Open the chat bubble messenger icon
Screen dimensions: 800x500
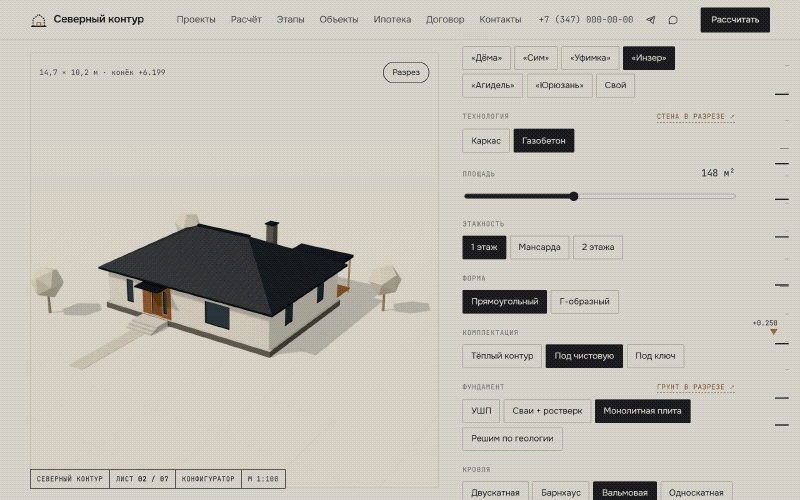[673, 20]
